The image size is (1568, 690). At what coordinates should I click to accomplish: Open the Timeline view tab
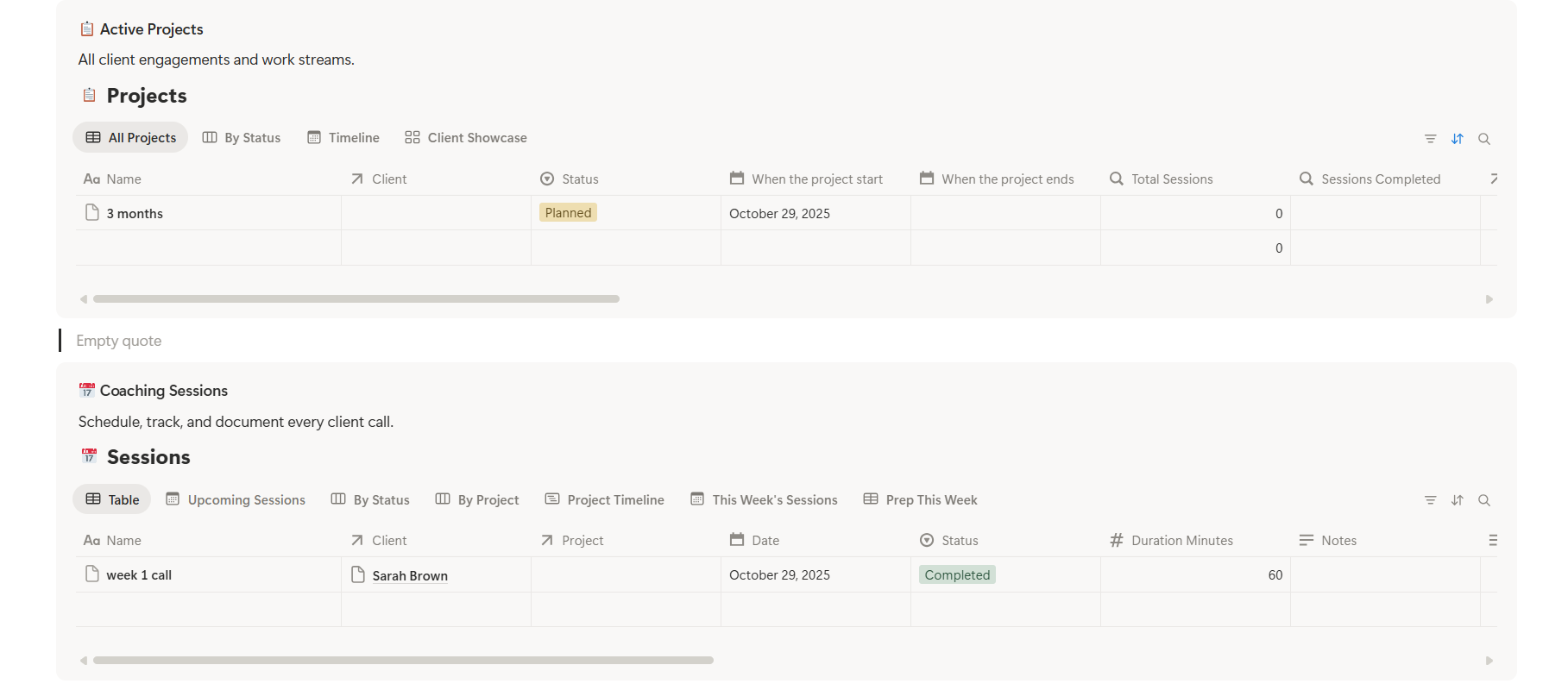(343, 138)
